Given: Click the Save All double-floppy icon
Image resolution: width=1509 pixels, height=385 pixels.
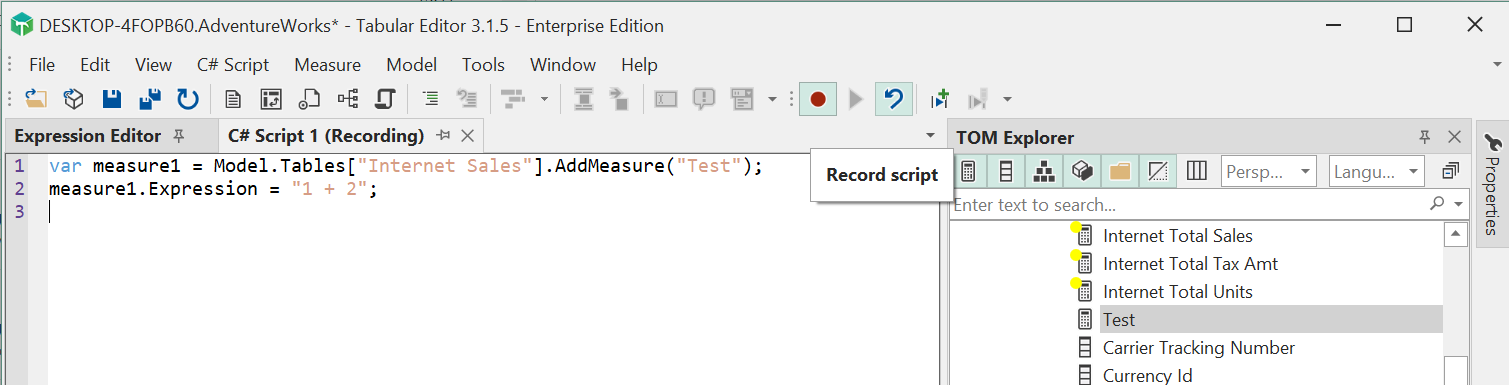Looking at the screenshot, I should (150, 99).
